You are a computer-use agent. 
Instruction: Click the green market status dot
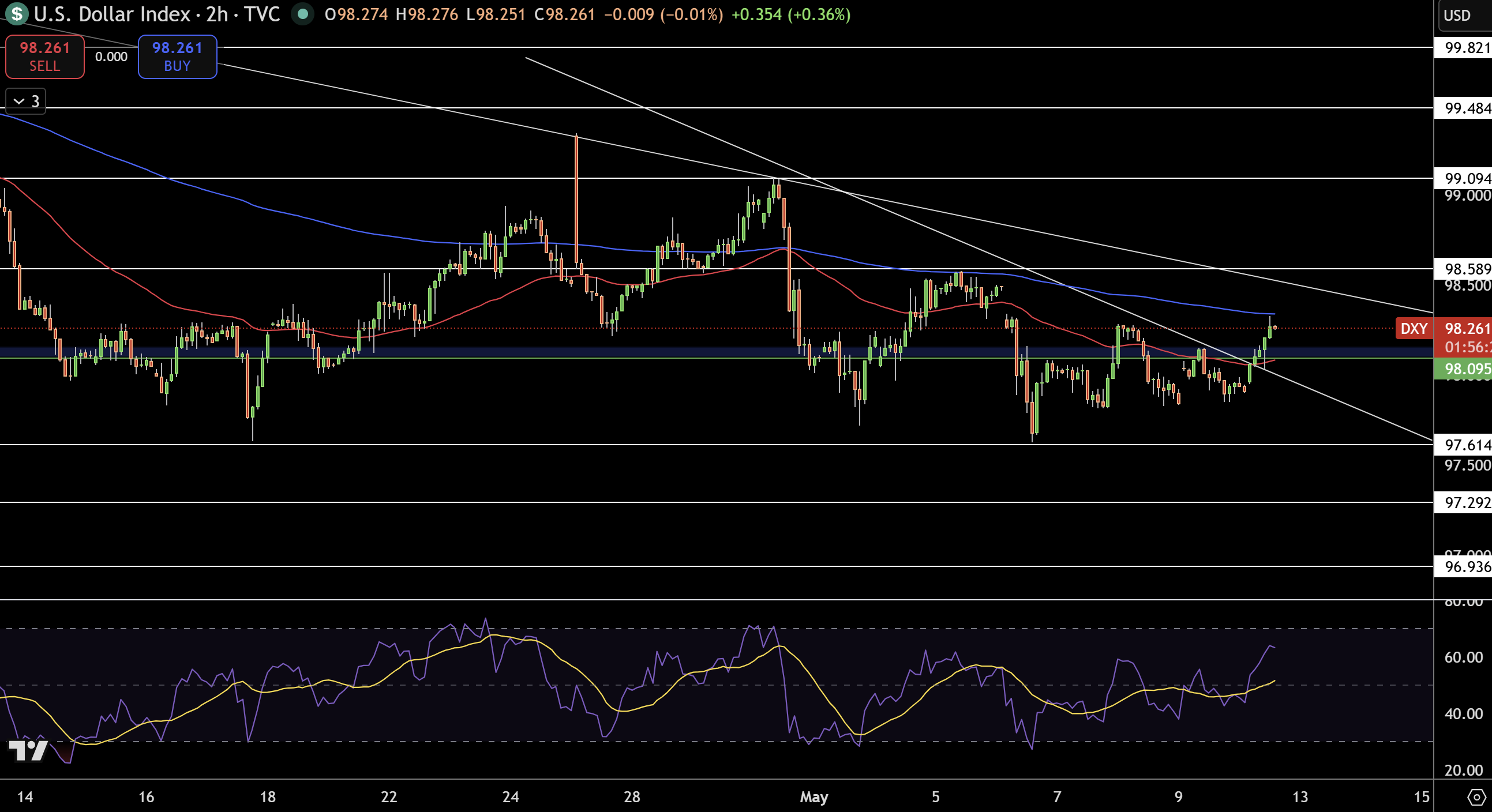[302, 14]
